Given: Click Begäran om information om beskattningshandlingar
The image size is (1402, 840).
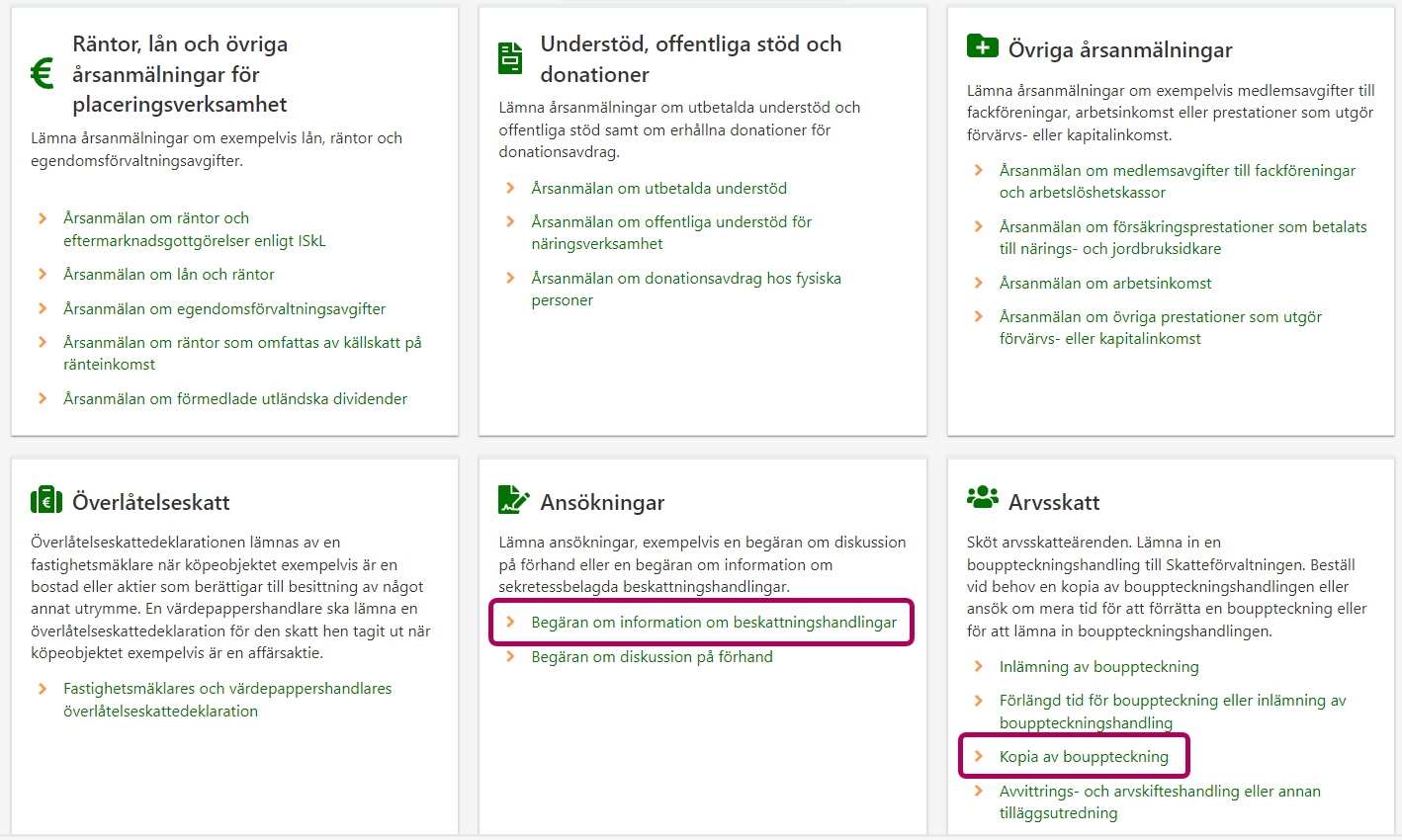Looking at the screenshot, I should 713,623.
